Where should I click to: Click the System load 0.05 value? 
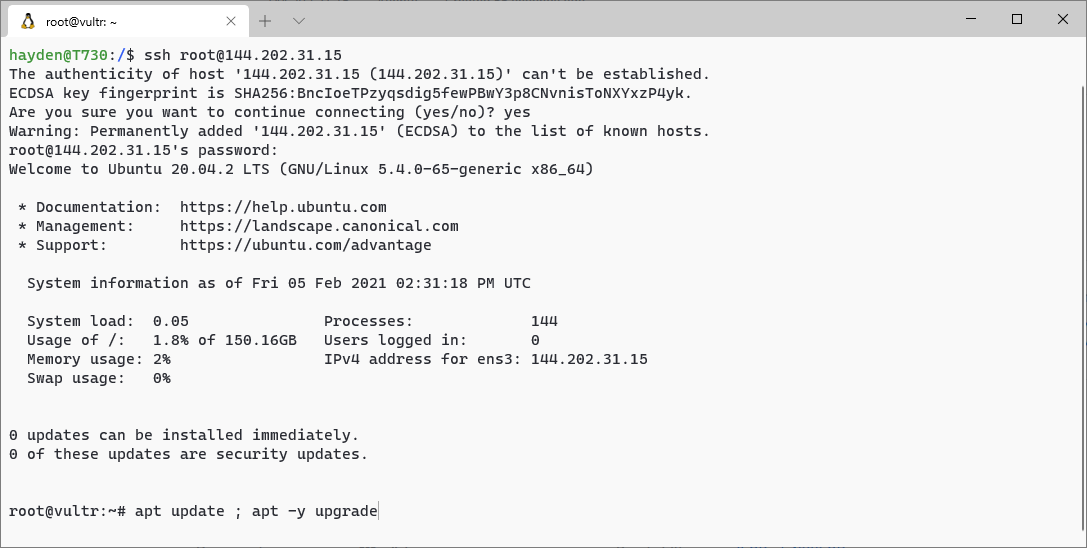pyautogui.click(x=171, y=321)
